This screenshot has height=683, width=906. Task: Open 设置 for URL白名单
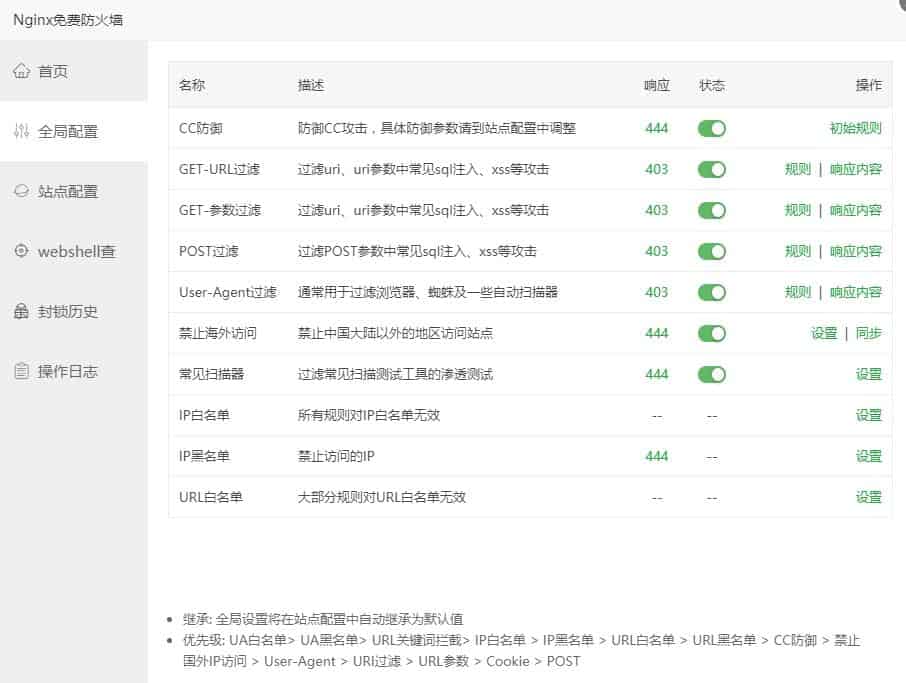(x=868, y=498)
